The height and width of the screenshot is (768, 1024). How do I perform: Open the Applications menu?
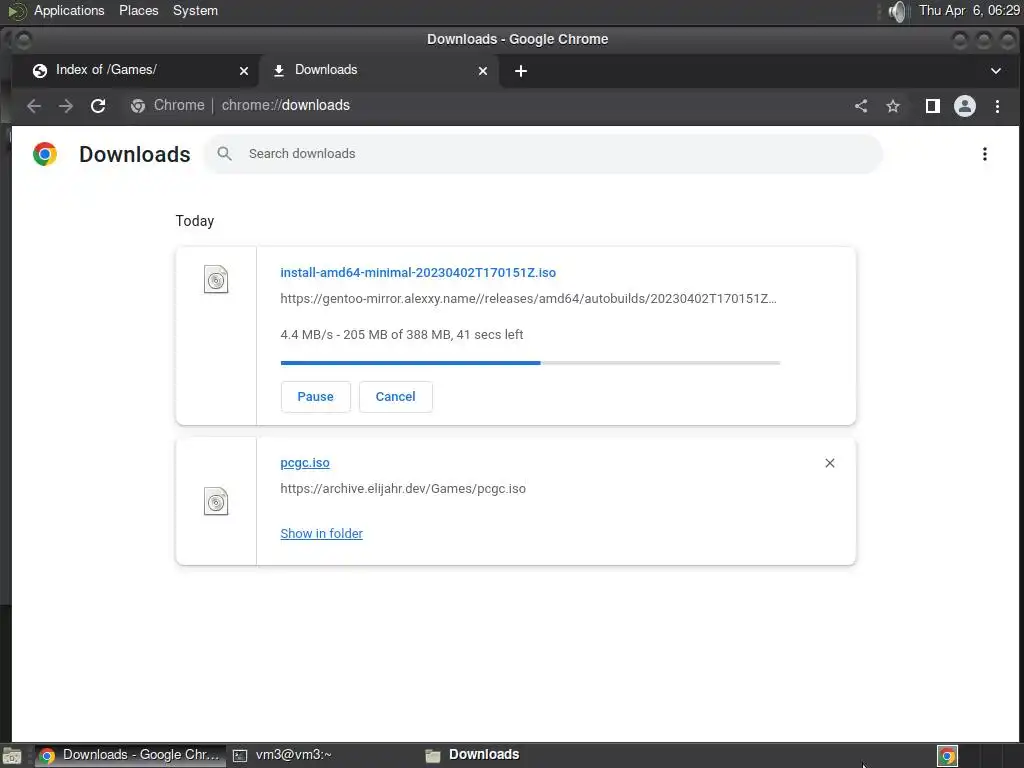[x=69, y=10]
